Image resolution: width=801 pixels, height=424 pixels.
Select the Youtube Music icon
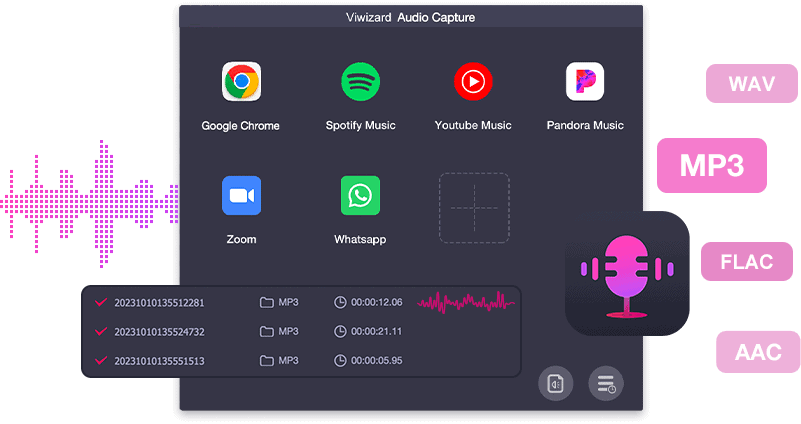click(473, 82)
